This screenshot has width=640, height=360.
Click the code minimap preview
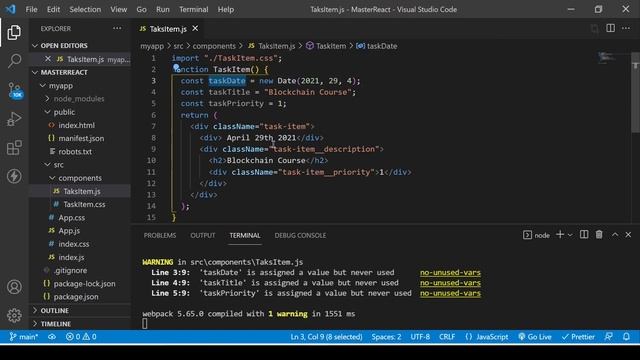(x=607, y=58)
